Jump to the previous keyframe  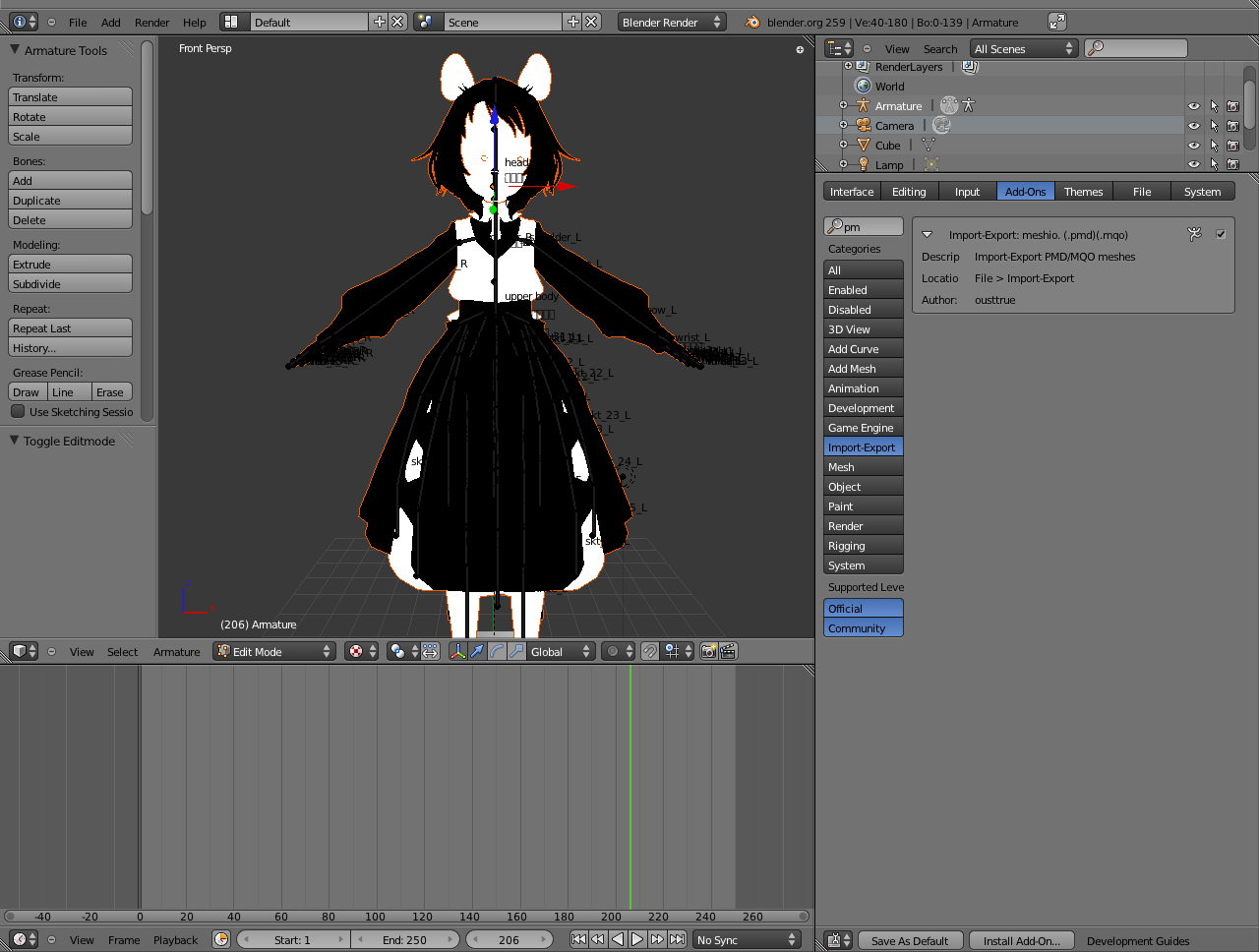(598, 939)
